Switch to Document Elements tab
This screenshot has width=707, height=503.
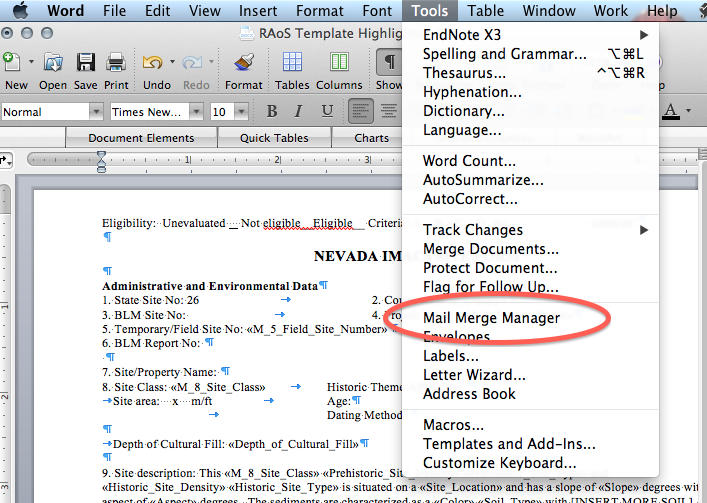[141, 138]
